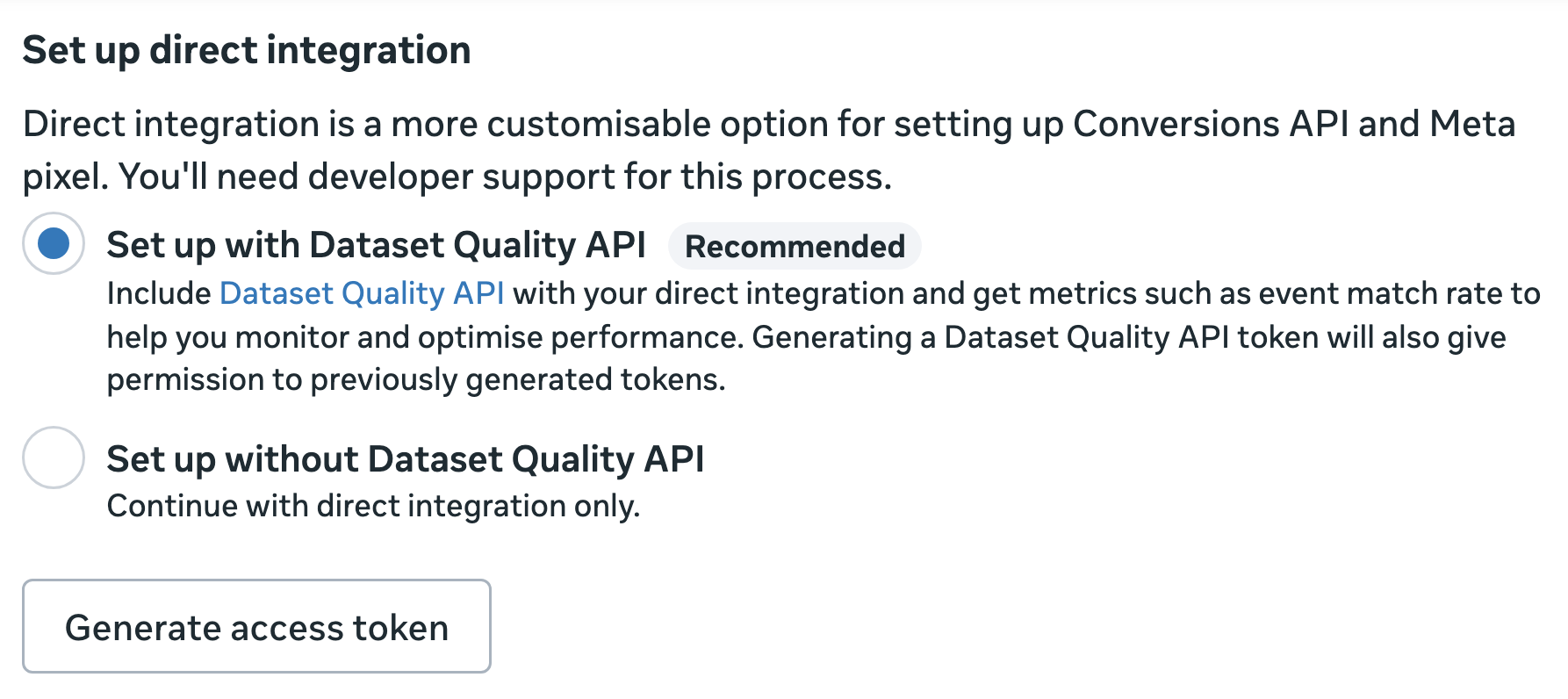Click "Continue with direct integration only." text
Screen dimensions: 1568x699
tap(373, 506)
